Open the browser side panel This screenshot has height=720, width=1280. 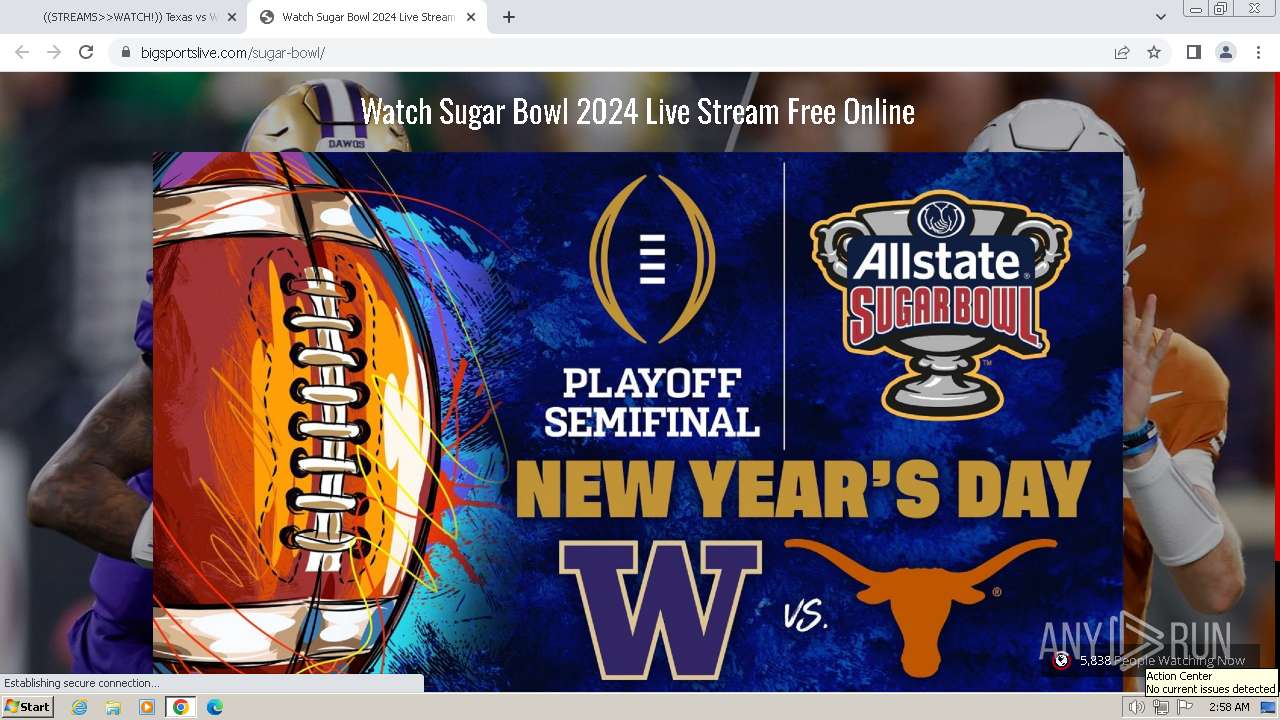[x=1194, y=52]
